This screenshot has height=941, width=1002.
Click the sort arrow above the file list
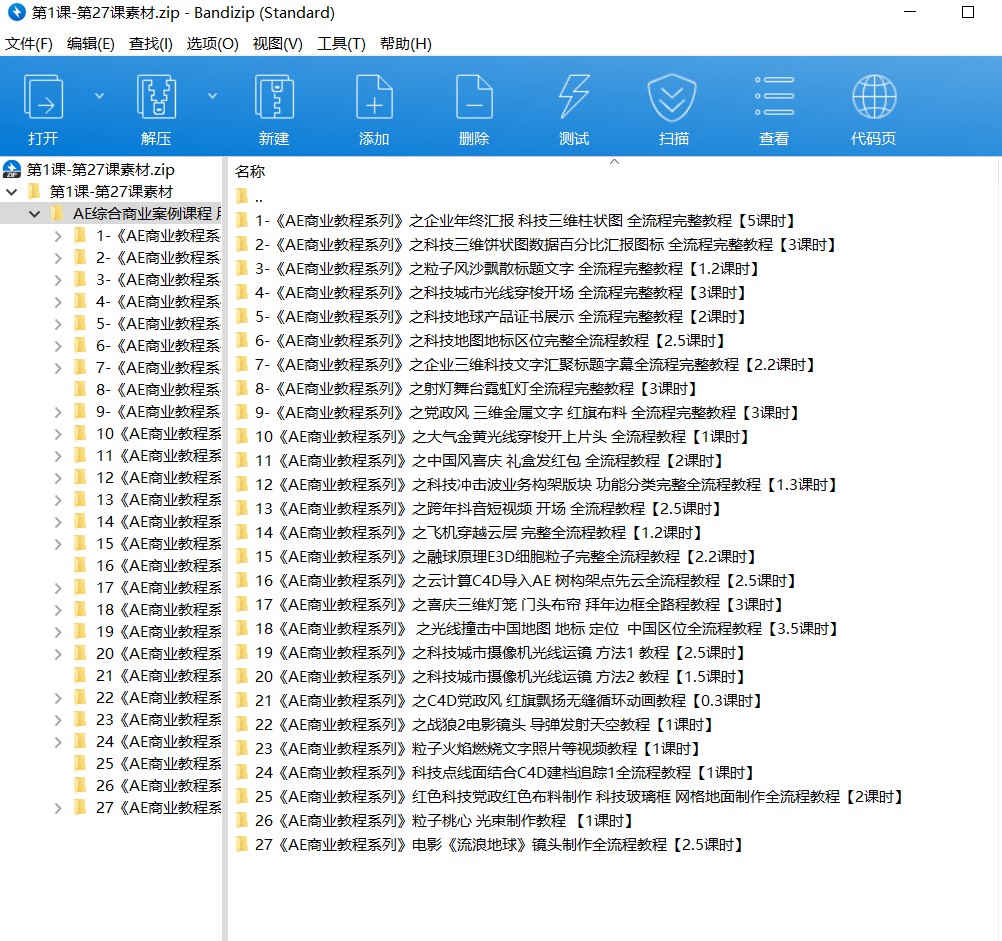coord(614,162)
